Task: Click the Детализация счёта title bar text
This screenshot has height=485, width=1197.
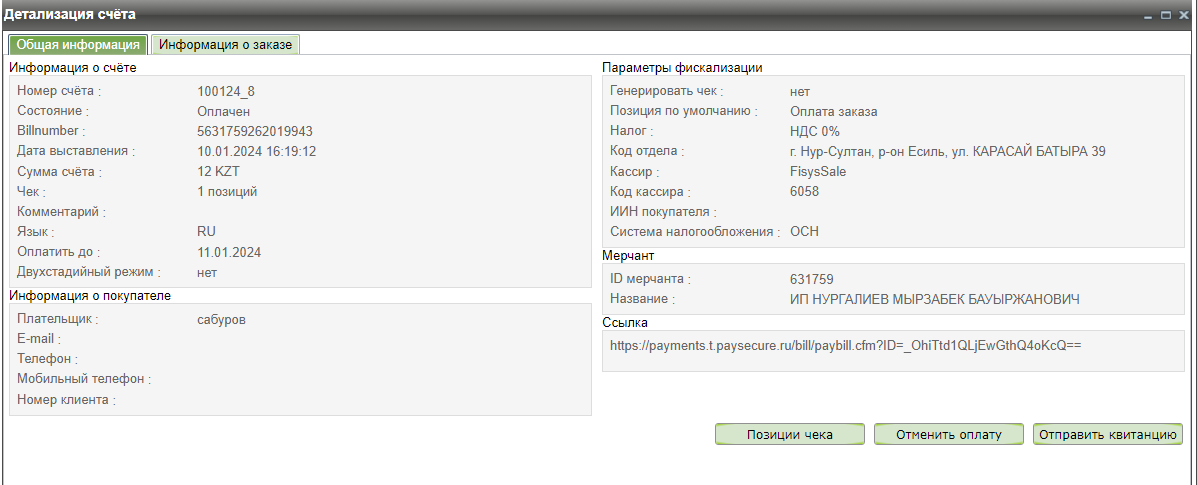Action: pyautogui.click(x=70, y=15)
